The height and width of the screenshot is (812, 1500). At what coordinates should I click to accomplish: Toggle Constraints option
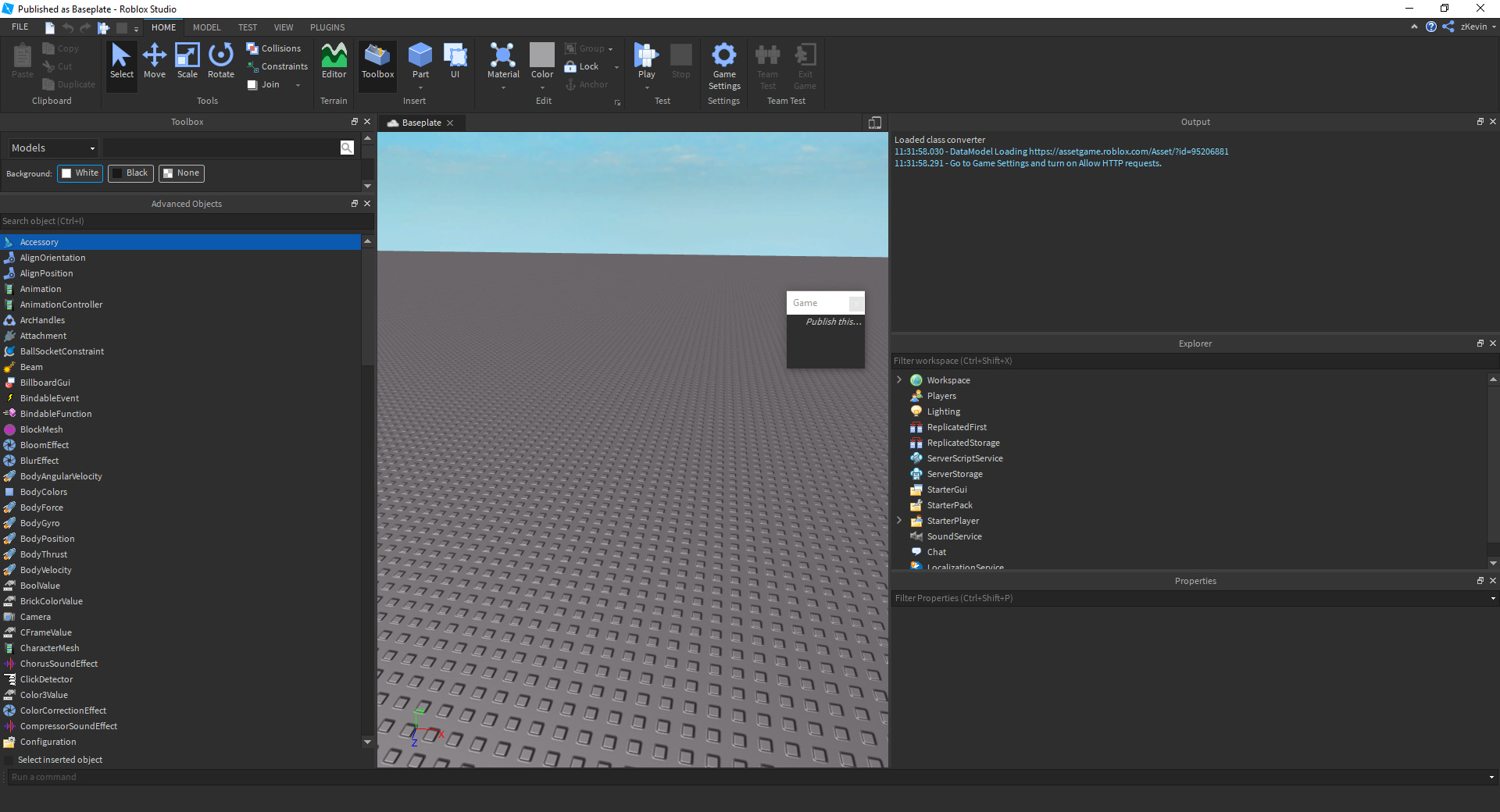coord(277,66)
